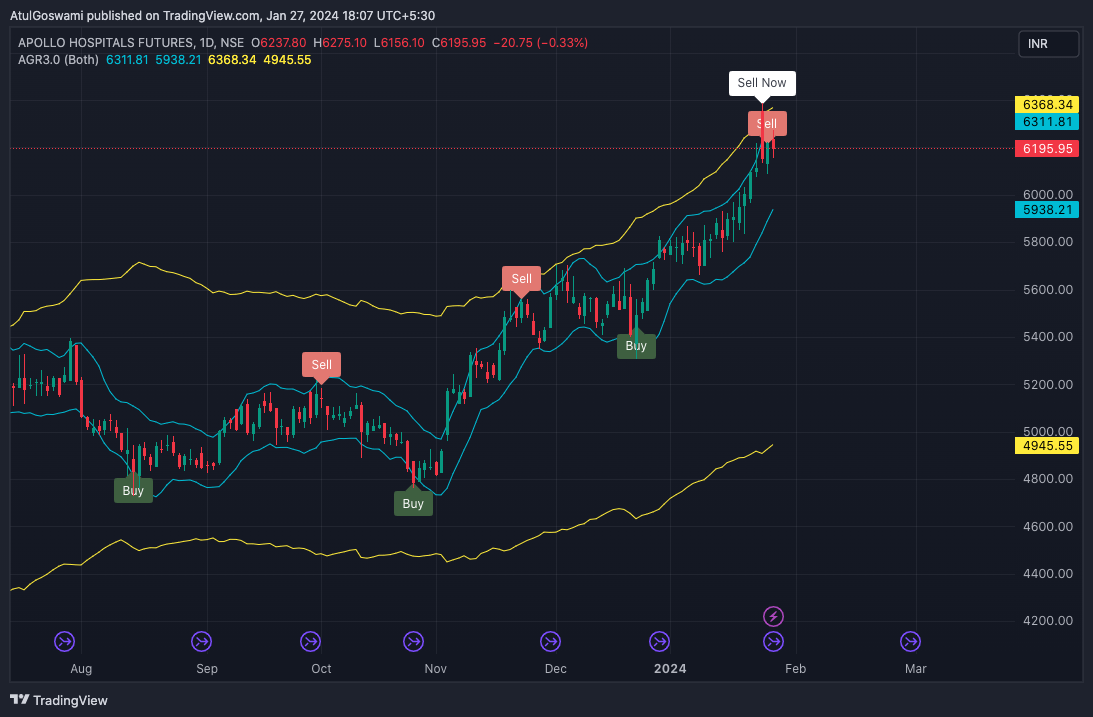This screenshot has height=717, width=1093.
Task: Click the rollover icon near December
Action: (550, 641)
